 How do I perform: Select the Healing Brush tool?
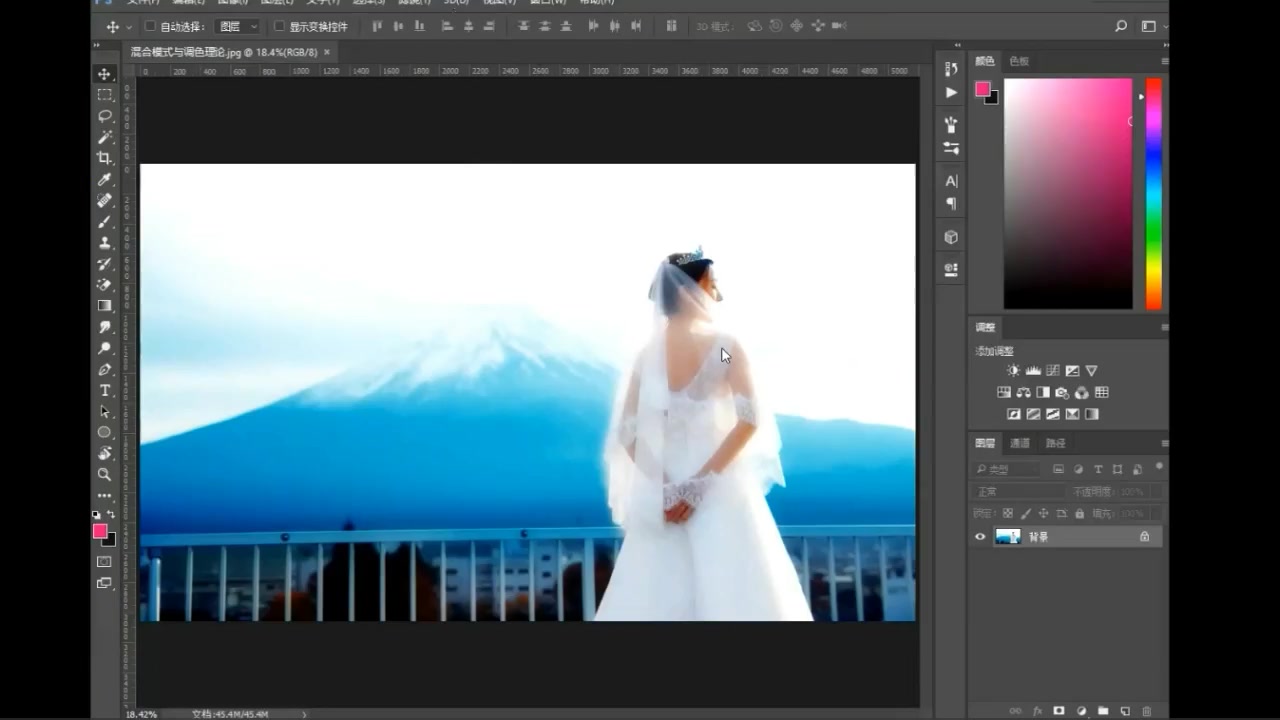tap(104, 200)
